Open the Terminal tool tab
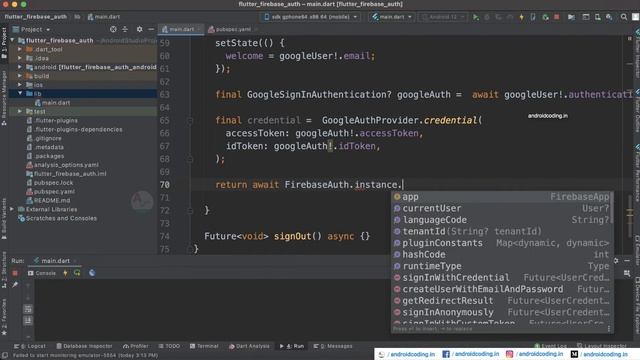640x360 pixels. (204, 346)
